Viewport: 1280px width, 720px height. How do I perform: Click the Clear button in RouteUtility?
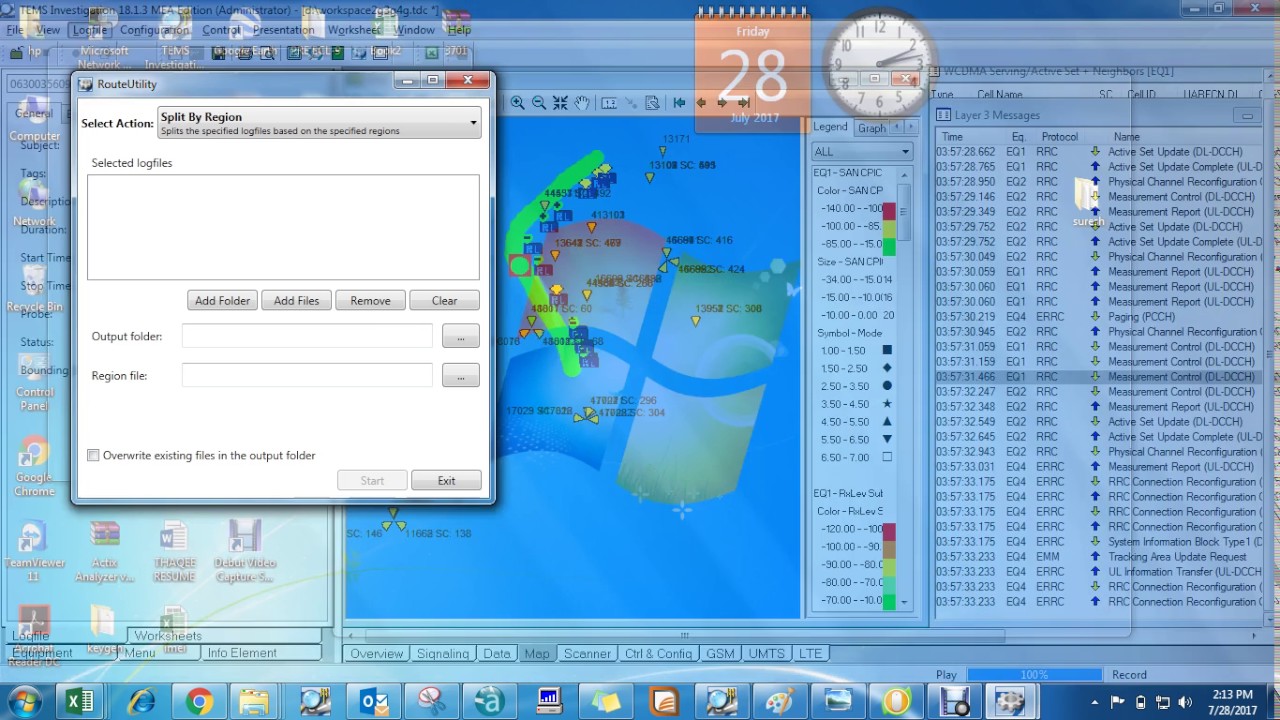pos(444,300)
